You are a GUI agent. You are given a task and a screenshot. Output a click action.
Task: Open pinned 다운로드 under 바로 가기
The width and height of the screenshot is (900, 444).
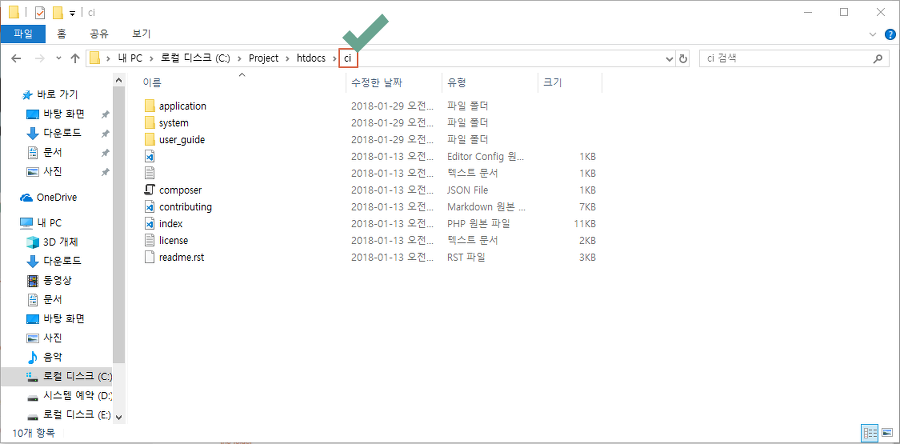coord(62,133)
